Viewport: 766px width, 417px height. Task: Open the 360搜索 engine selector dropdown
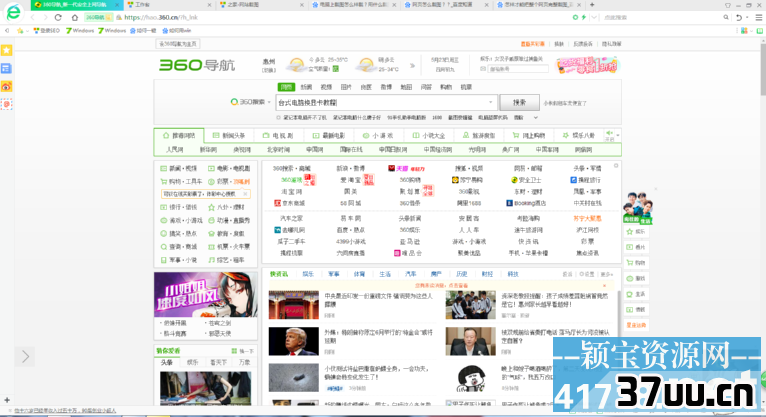(251, 102)
